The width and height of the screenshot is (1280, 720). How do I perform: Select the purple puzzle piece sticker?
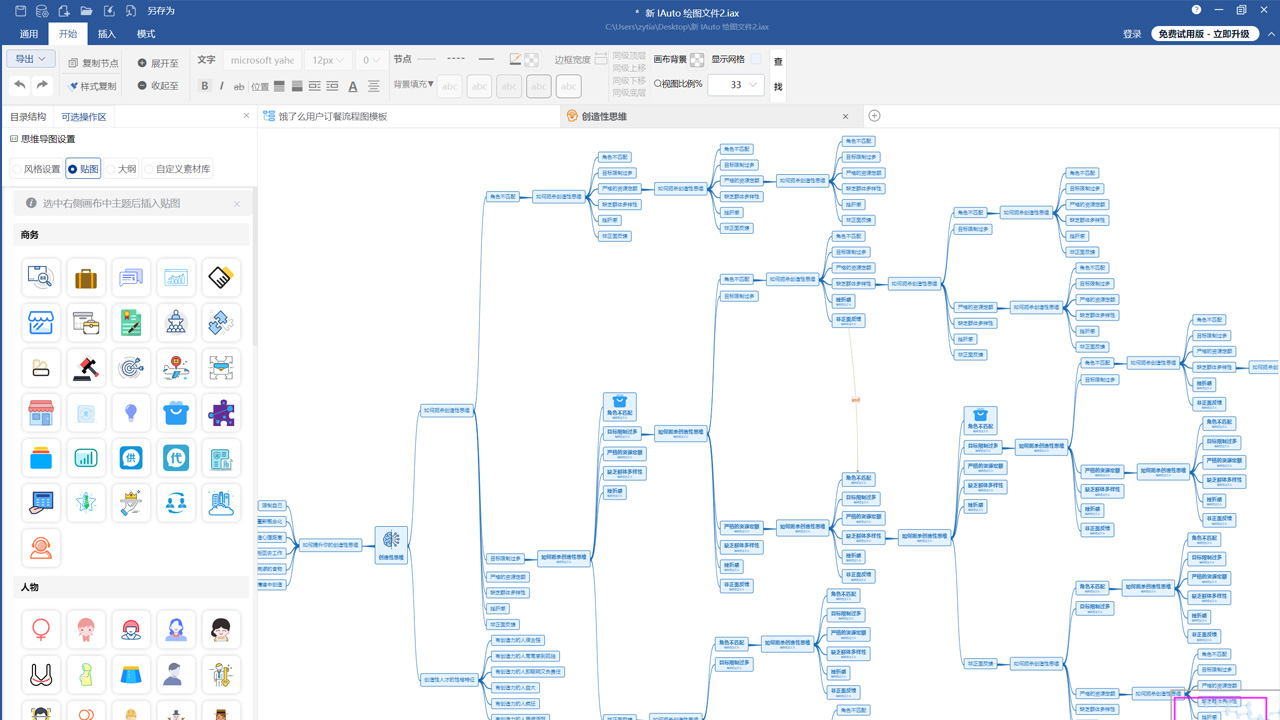tap(221, 413)
